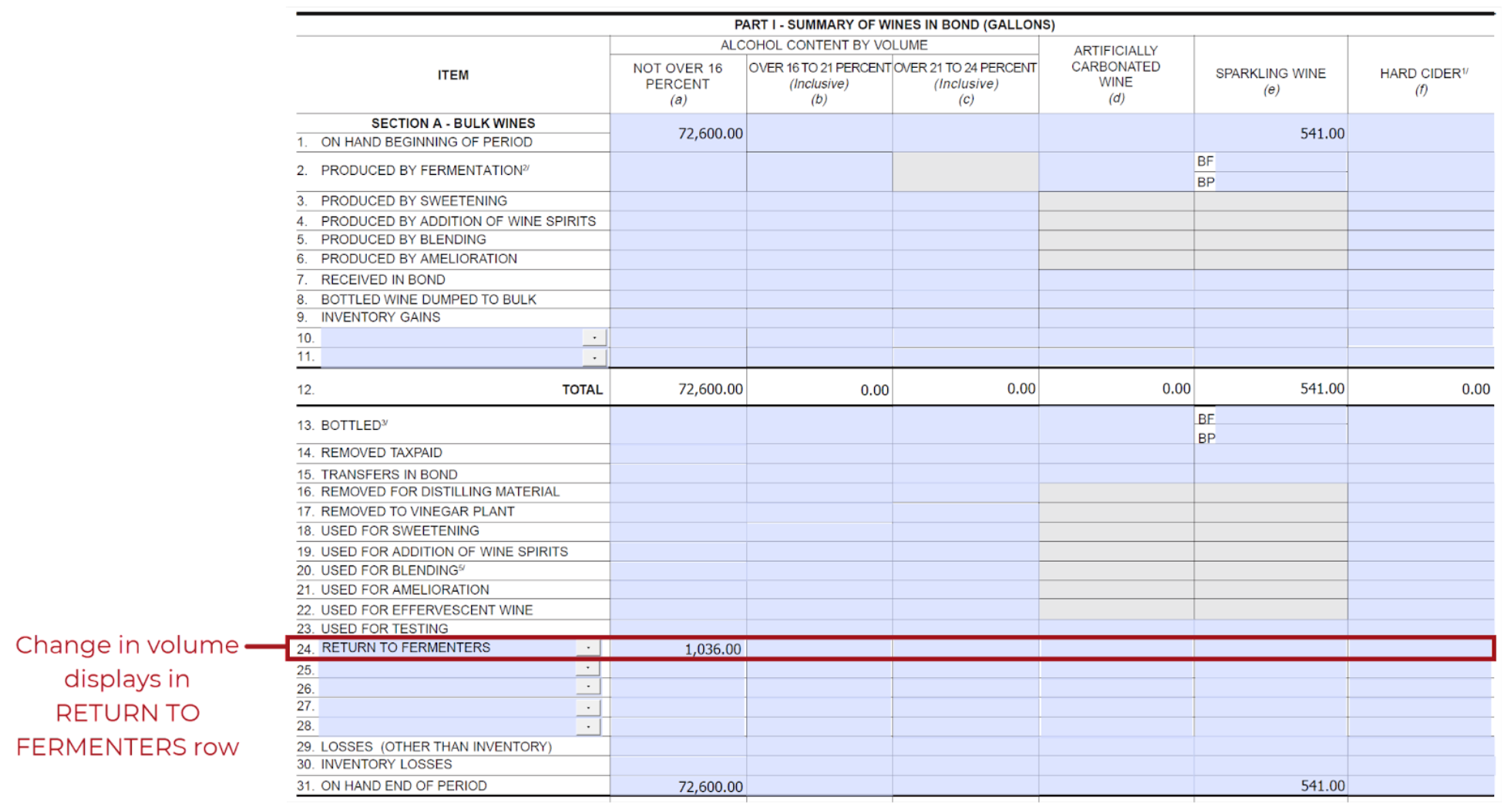The image size is (1507, 812).
Task: Click RECEIVED IN BOND row label
Action: click(x=383, y=280)
